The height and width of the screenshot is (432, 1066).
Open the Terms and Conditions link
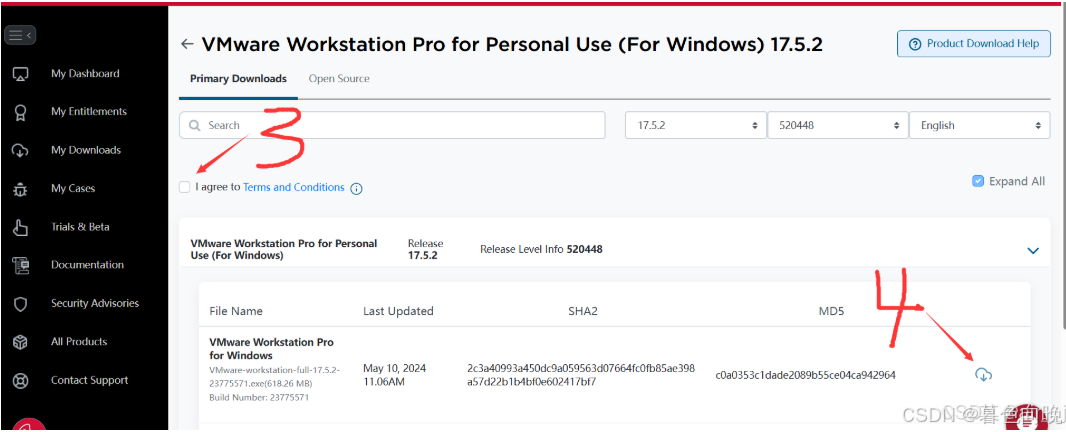click(x=294, y=187)
